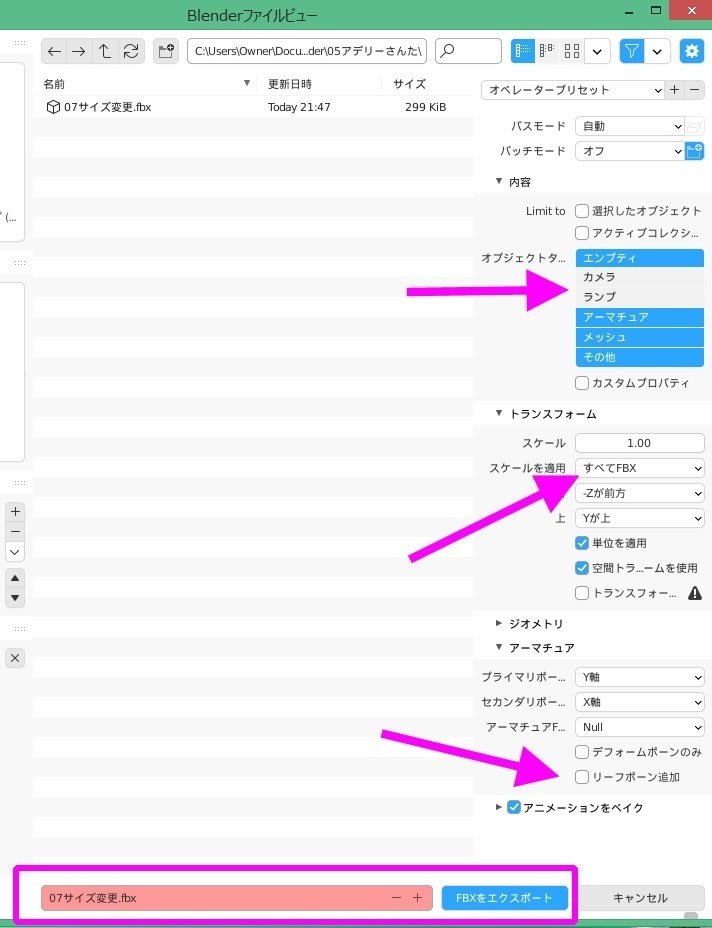Select the file 07サイズ変更.fbx in list
Screen dimensions: 712x928
252,107
